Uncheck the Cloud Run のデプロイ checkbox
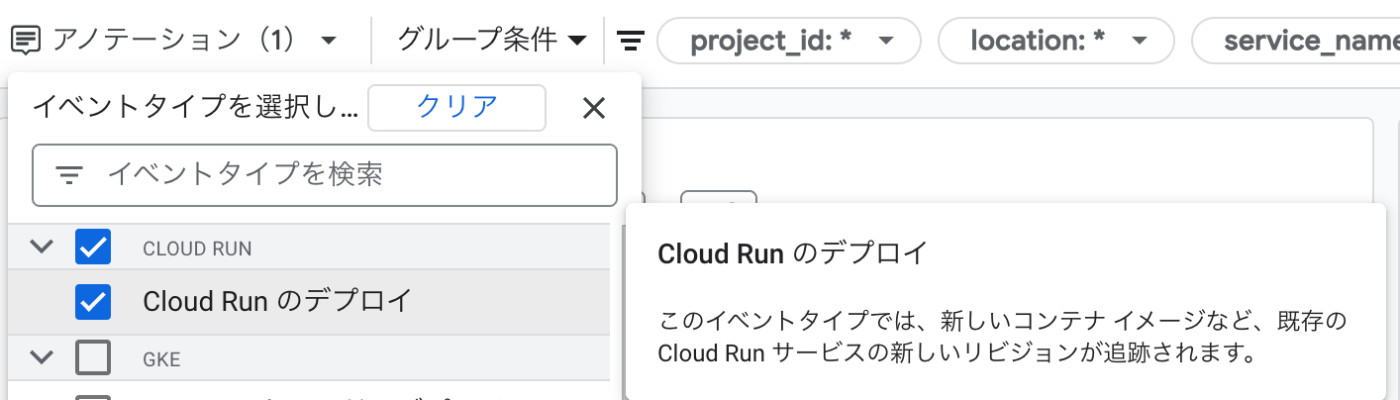The image size is (1400, 400). pyautogui.click(x=93, y=302)
